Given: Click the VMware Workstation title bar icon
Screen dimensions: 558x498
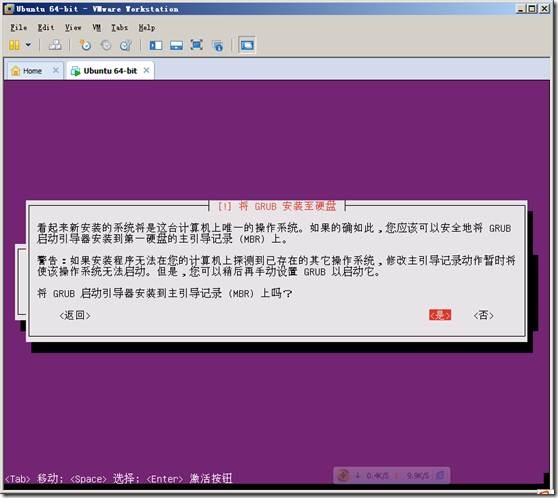Looking at the screenshot, I should (x=9, y=9).
